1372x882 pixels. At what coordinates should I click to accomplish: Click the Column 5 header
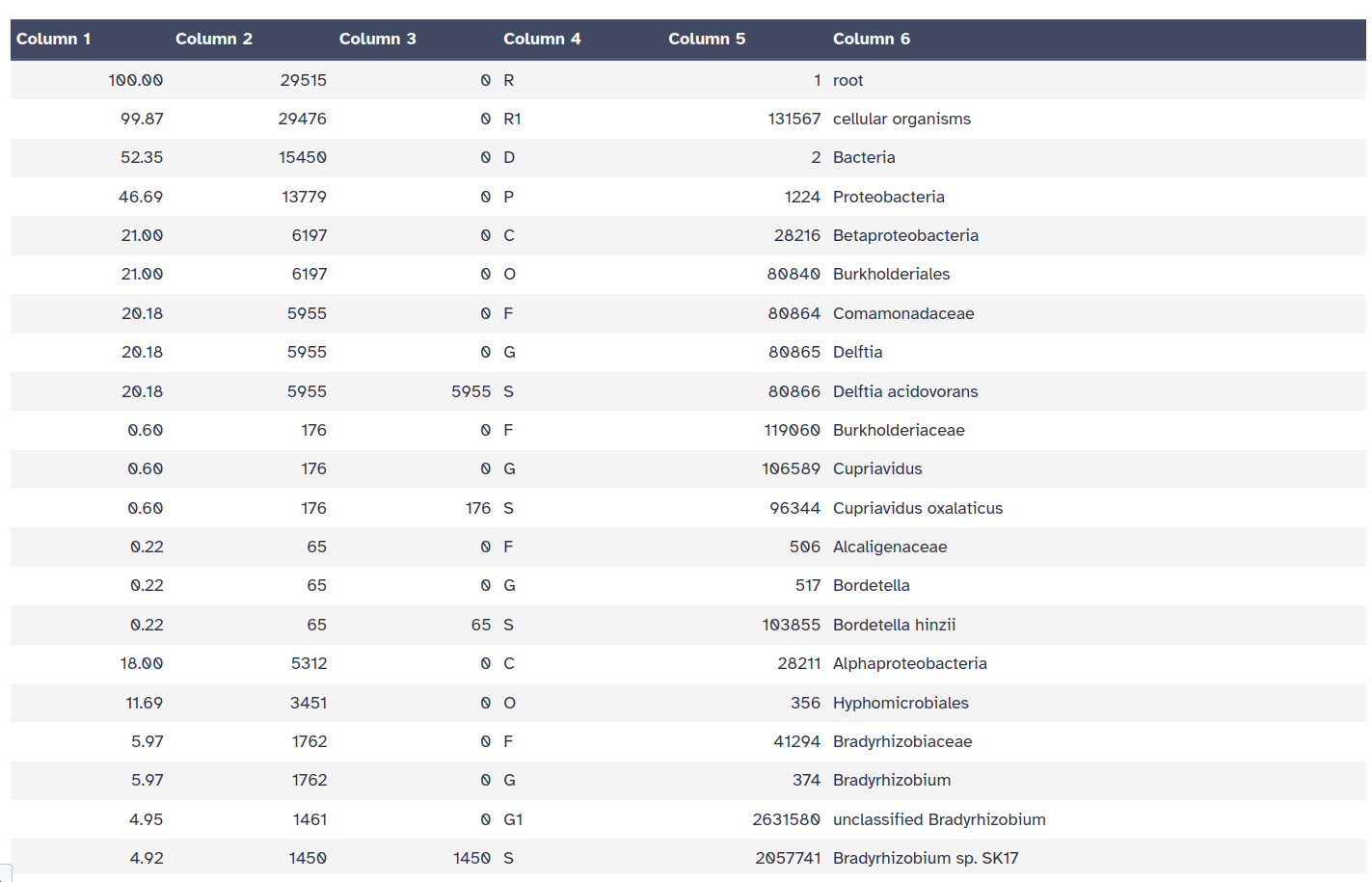[x=707, y=39]
